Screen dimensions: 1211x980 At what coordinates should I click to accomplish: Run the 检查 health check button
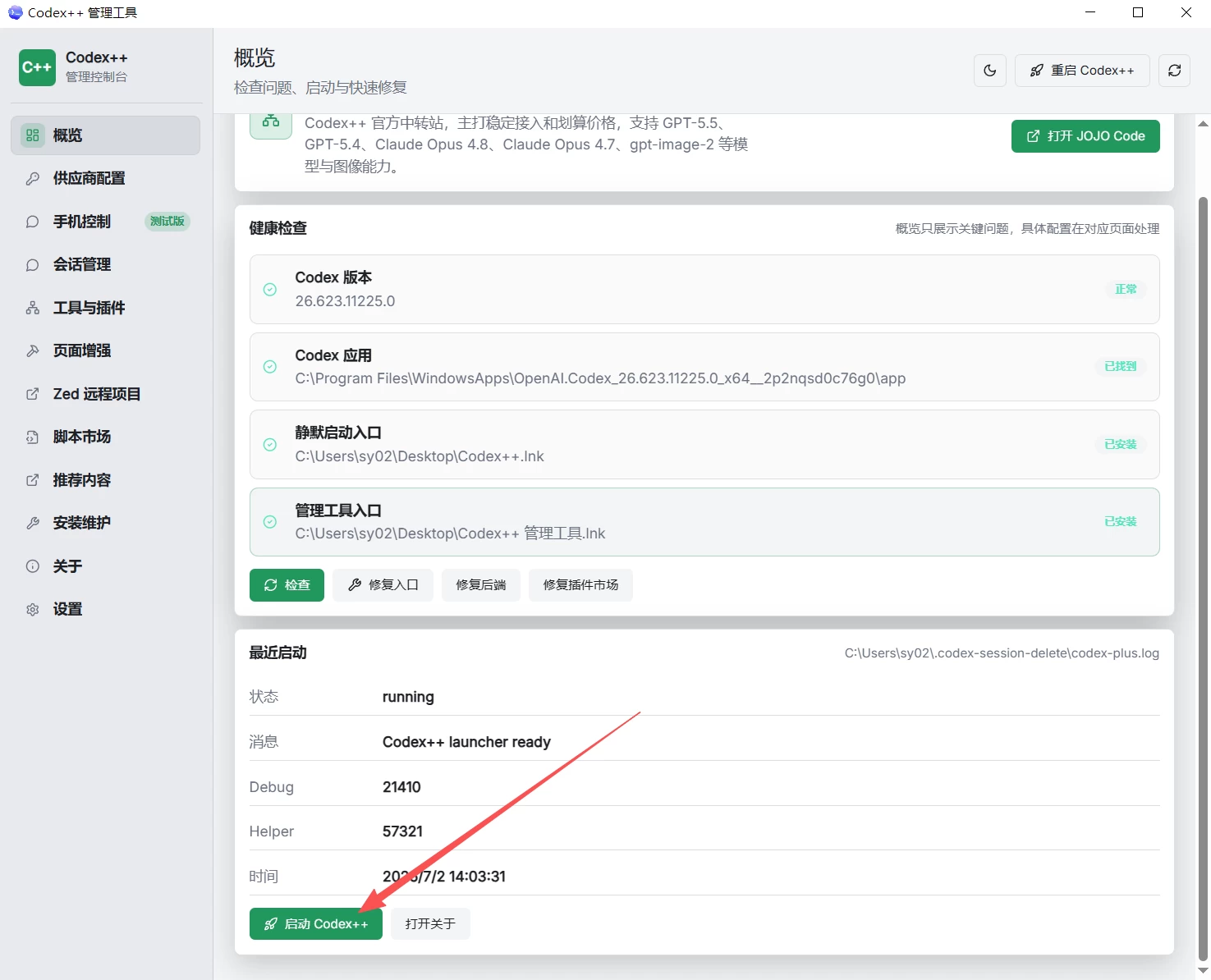click(x=287, y=585)
